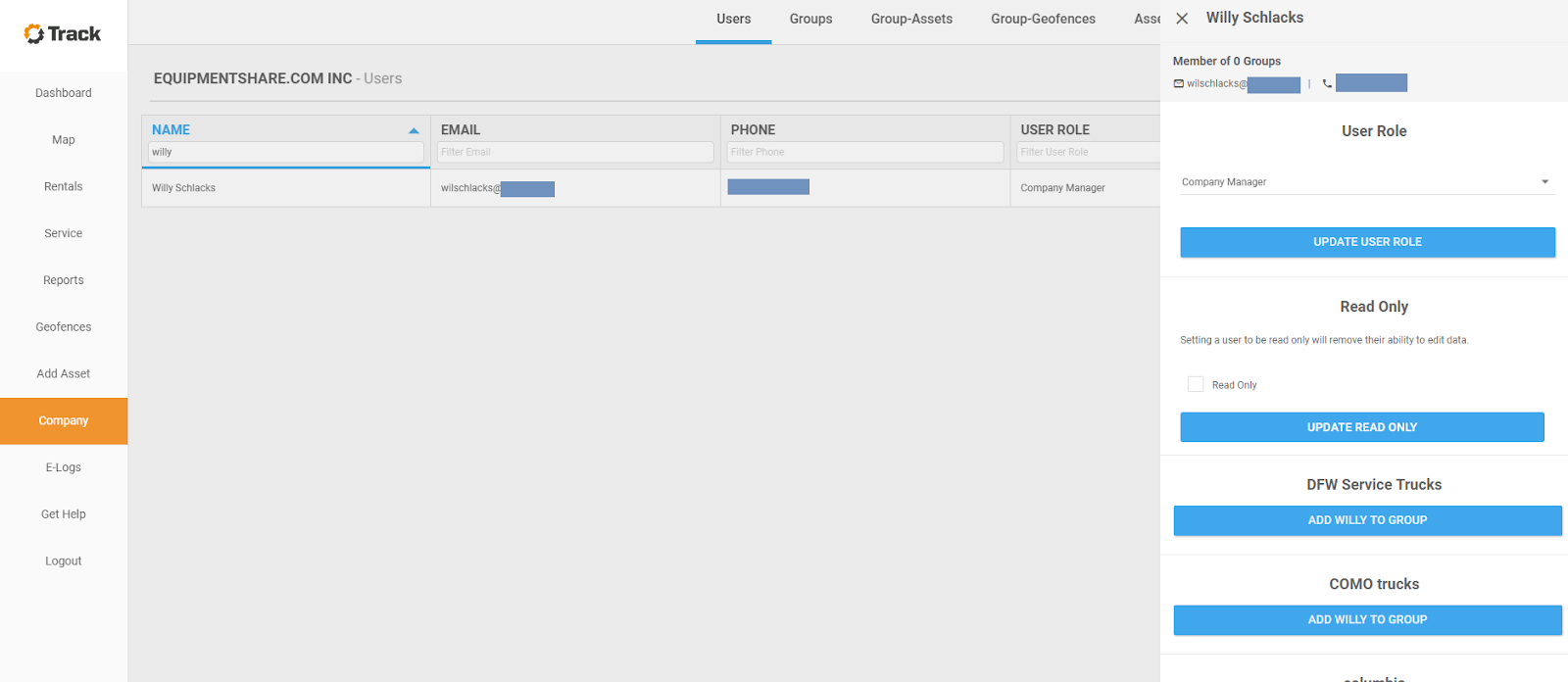Go to Dashboard in the sidebar
The height and width of the screenshot is (682, 1568).
(x=64, y=93)
